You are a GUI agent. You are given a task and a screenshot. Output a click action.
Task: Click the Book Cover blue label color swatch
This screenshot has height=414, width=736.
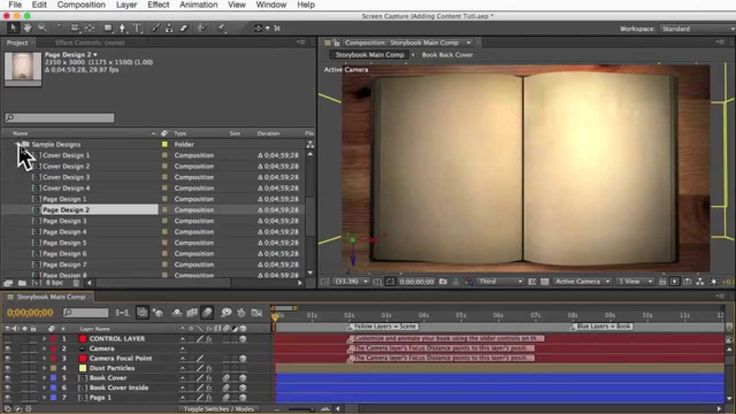(x=54, y=378)
